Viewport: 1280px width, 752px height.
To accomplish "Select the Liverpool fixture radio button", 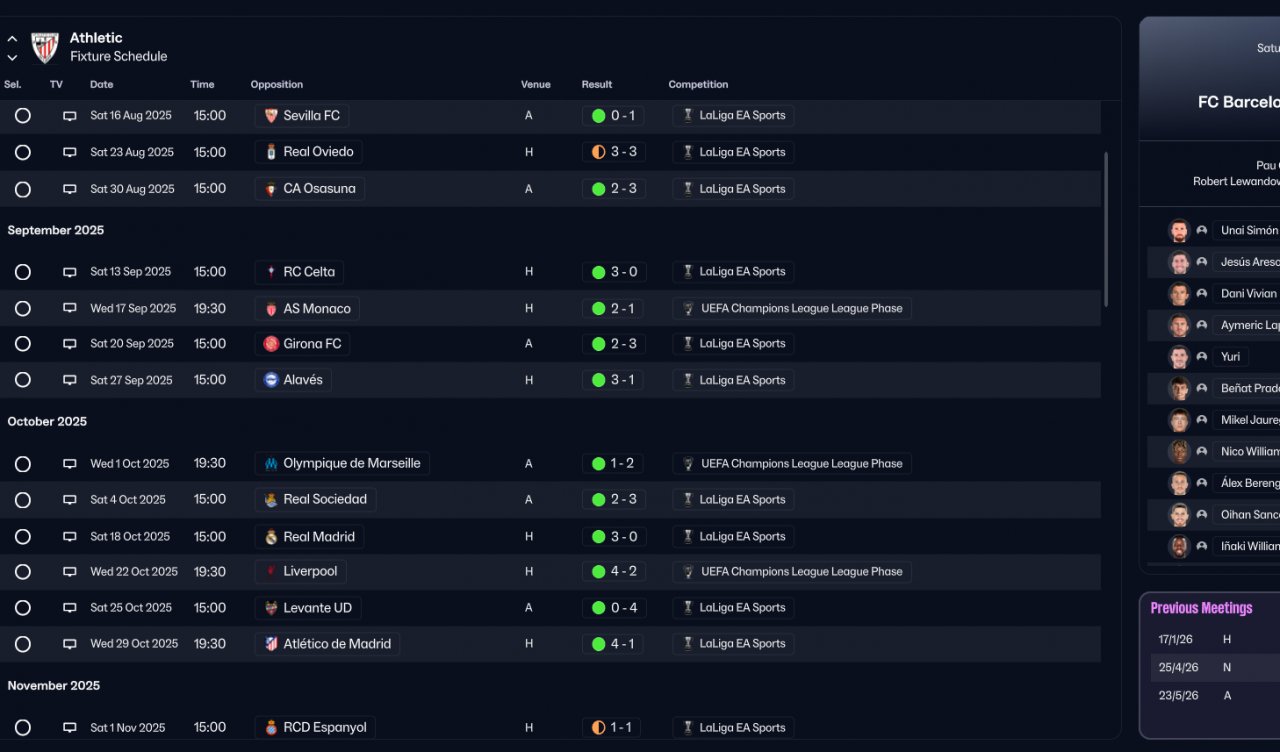I will pyautogui.click(x=23, y=572).
